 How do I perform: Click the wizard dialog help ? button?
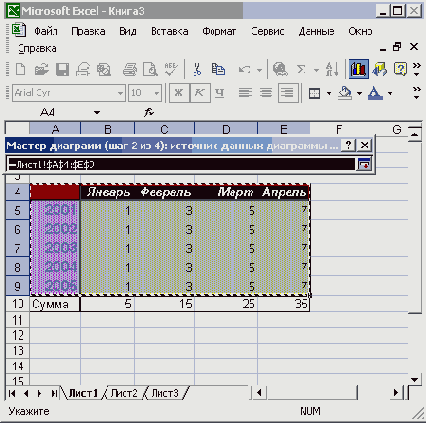(348, 145)
